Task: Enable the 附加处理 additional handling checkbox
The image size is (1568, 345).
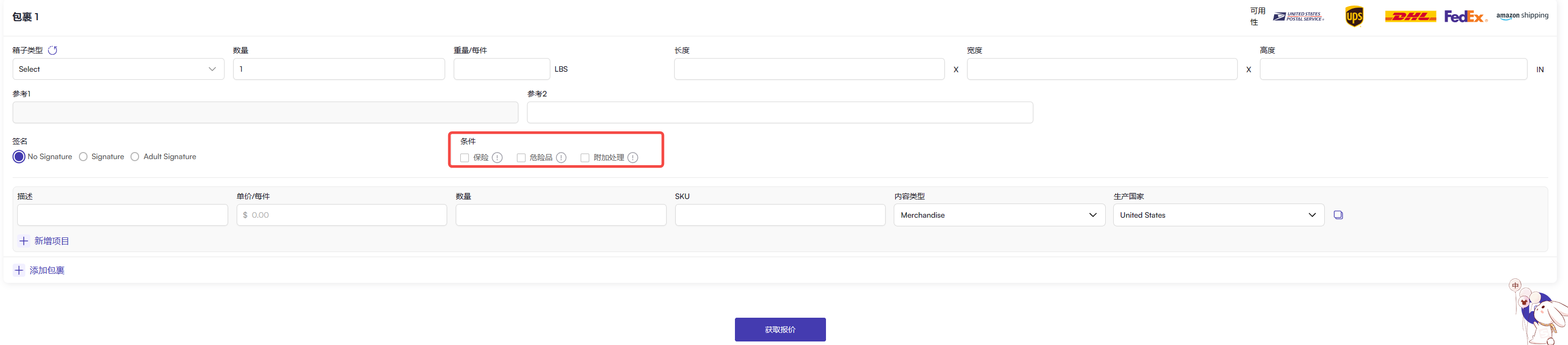Action: (x=585, y=158)
